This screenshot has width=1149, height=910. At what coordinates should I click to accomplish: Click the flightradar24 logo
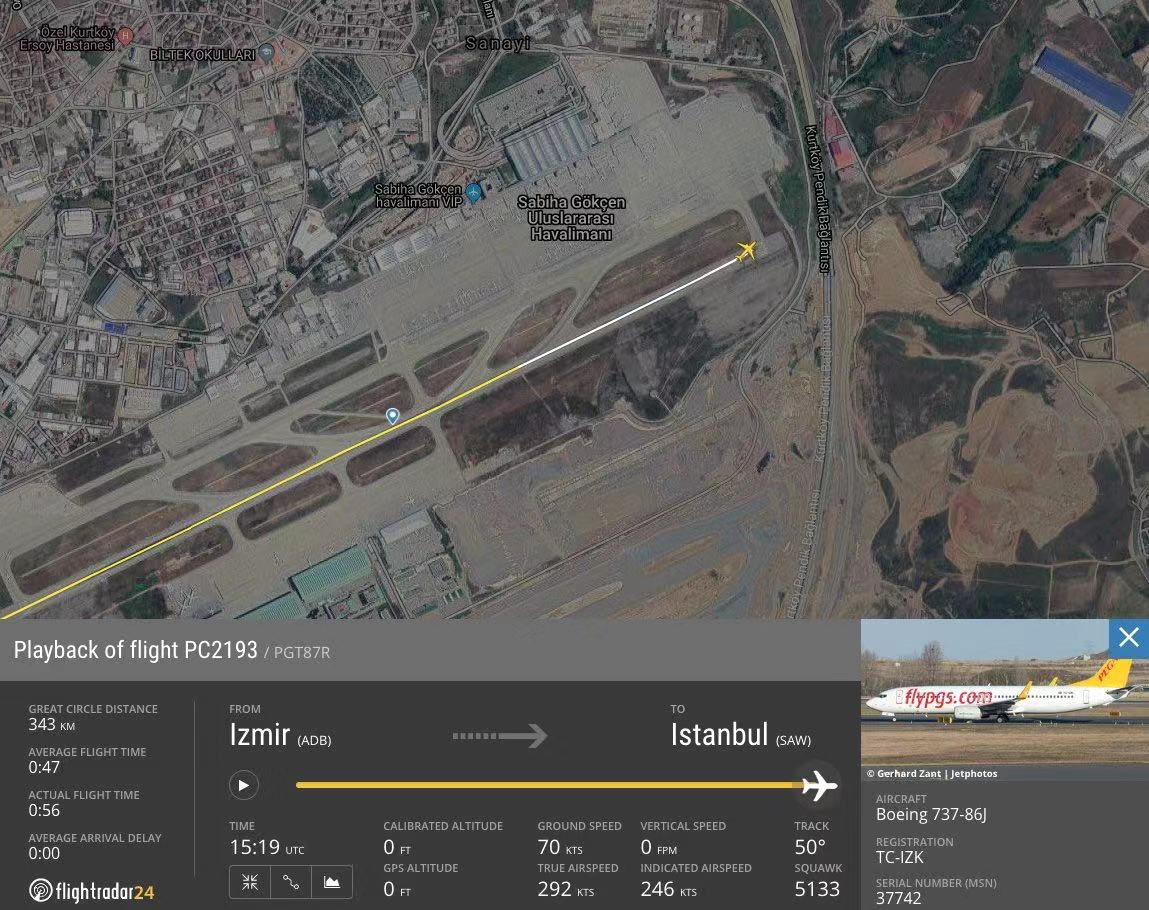point(92,891)
